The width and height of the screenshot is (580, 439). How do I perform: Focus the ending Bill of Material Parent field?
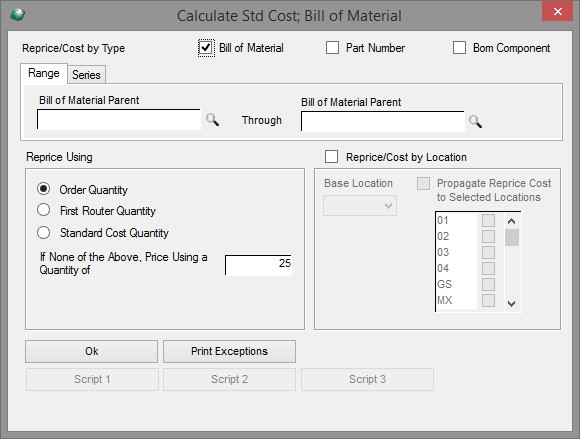[x=382, y=121]
